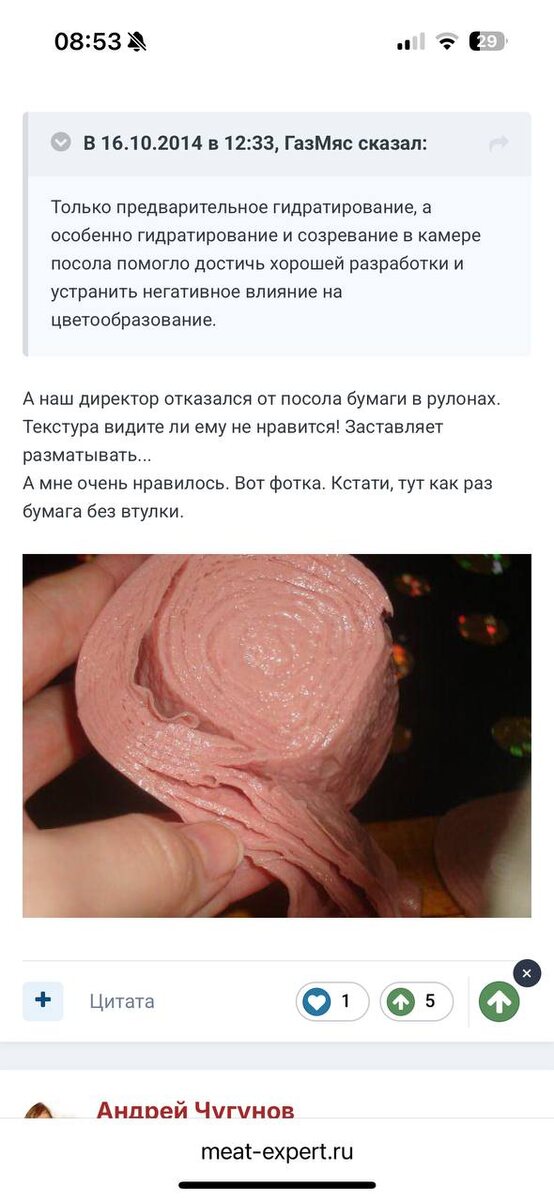This screenshot has height=1200, width=554.
Task: Open Андрей Чугунов's profile name link
Action: click(x=196, y=1110)
